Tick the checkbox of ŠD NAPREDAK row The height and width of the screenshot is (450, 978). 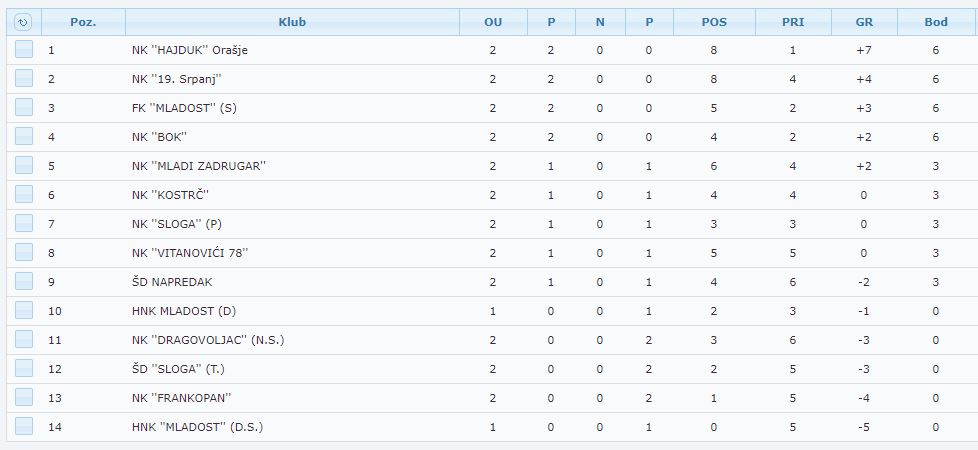[24, 281]
